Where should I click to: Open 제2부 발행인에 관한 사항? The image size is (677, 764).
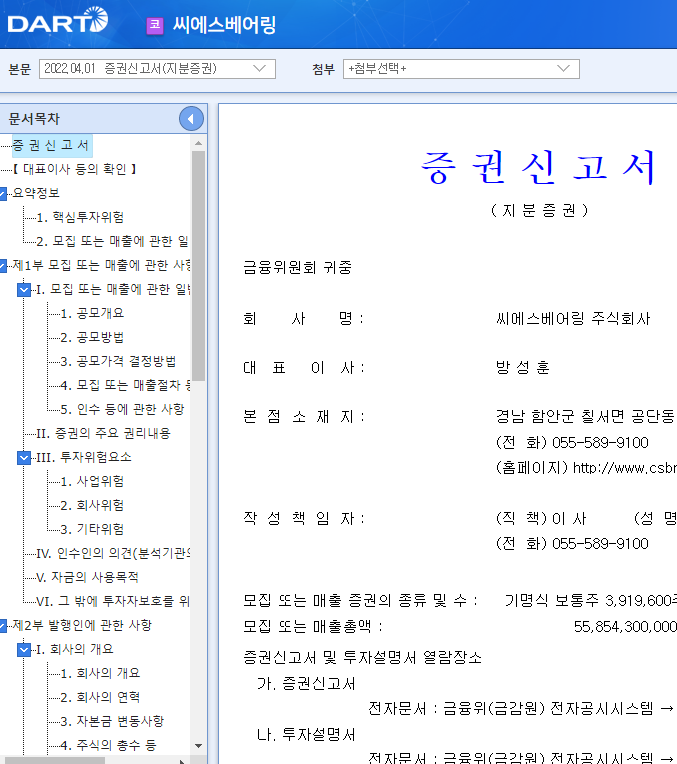tap(82, 625)
